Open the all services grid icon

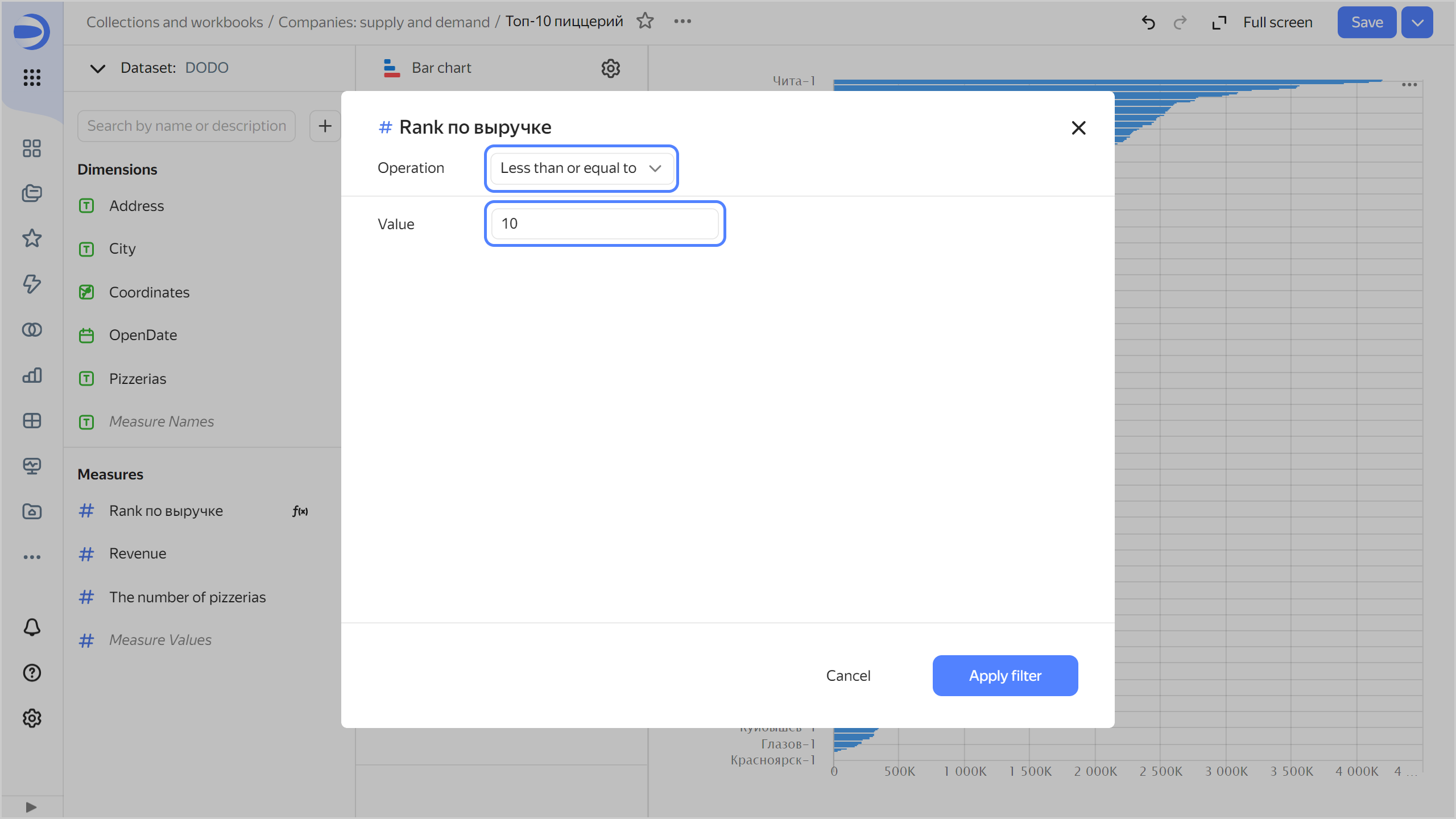[32, 77]
